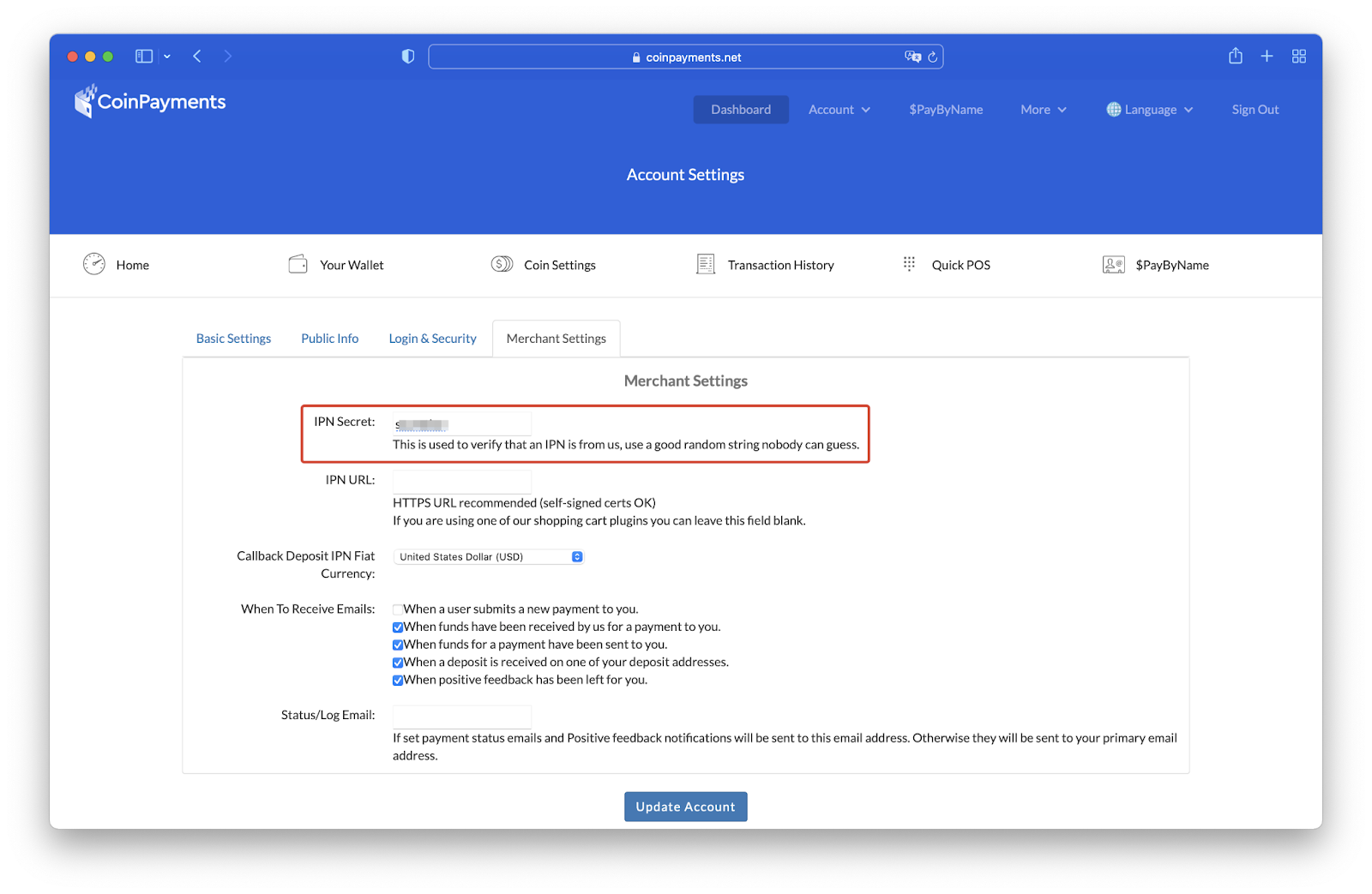Image resolution: width=1372 pixels, height=894 pixels.
Task: Click the Sign Out link
Action: (x=1255, y=110)
